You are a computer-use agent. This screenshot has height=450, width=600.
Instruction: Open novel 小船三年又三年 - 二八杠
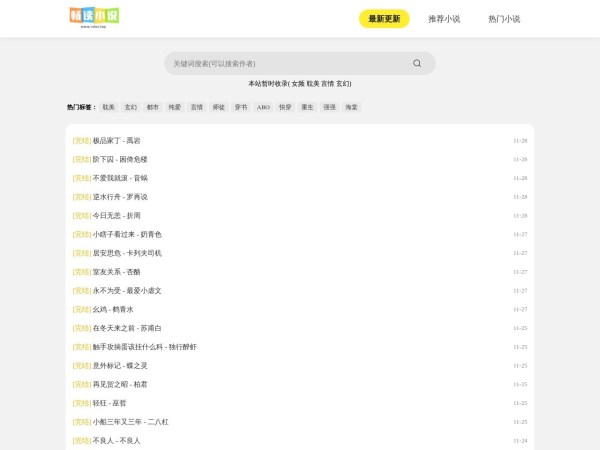click(x=130, y=422)
